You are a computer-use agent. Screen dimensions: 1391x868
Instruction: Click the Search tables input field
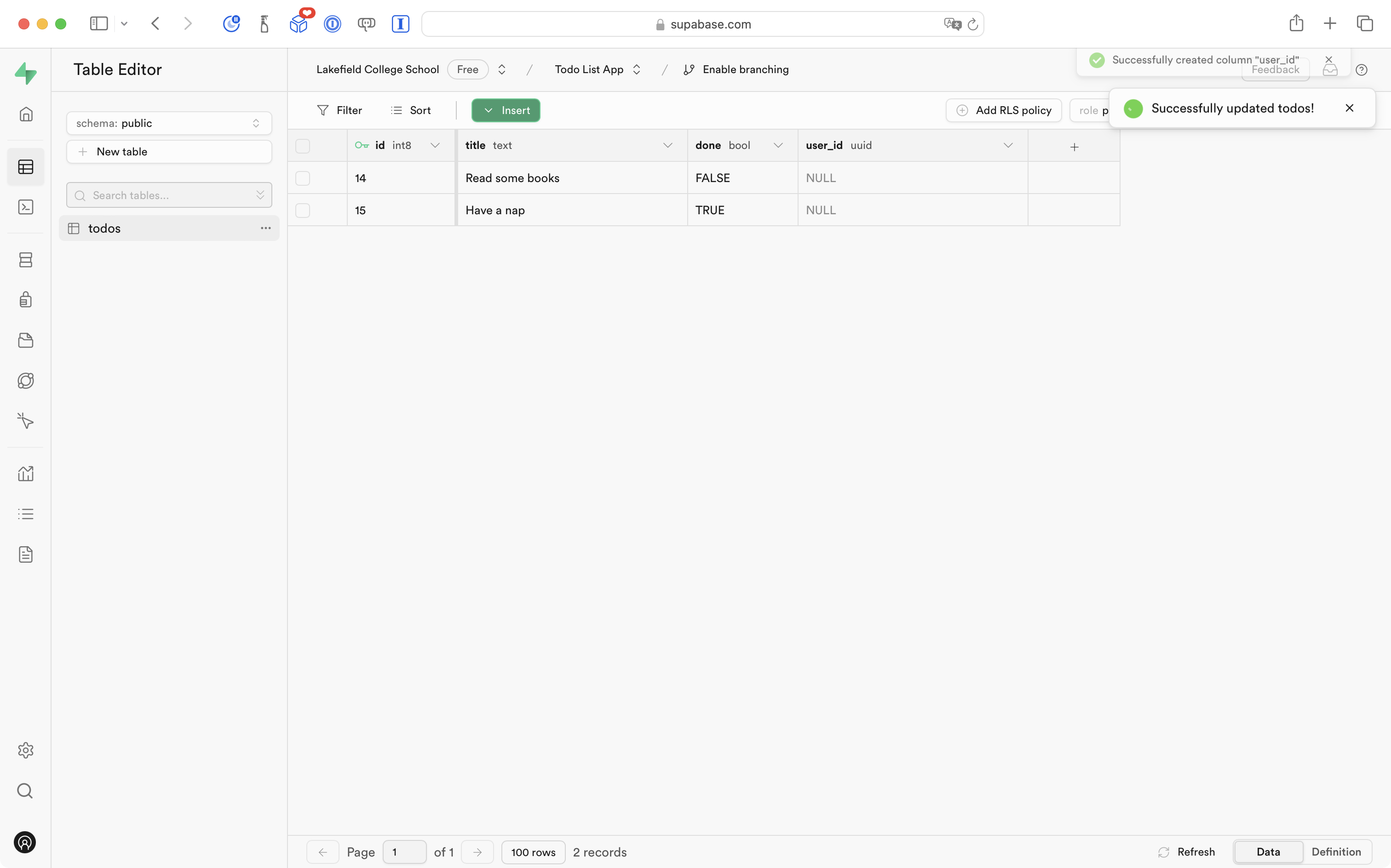pyautogui.click(x=167, y=195)
